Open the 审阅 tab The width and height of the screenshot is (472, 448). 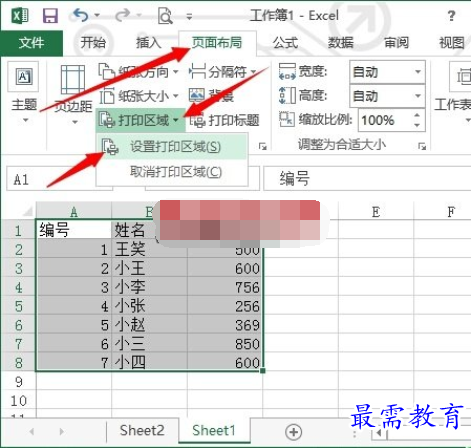coord(396,43)
